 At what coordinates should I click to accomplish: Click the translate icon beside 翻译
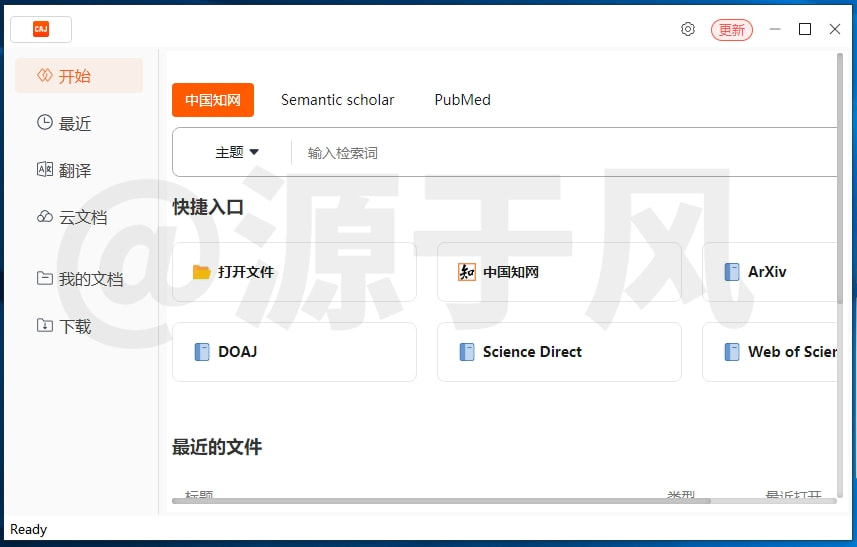(x=45, y=169)
